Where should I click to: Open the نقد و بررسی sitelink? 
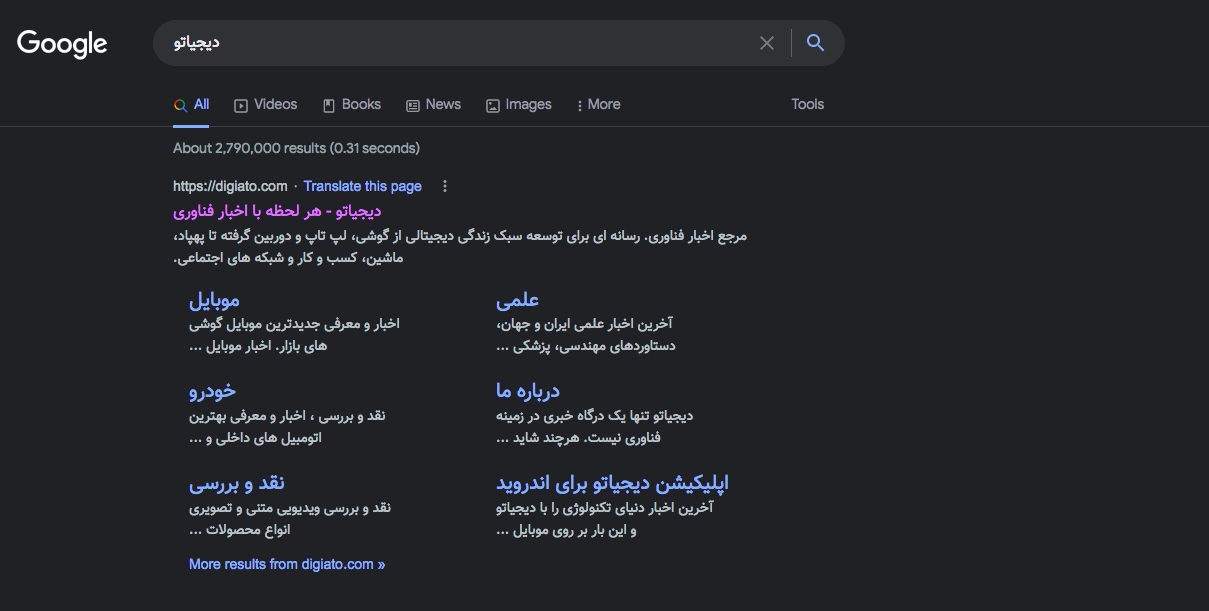(x=237, y=483)
